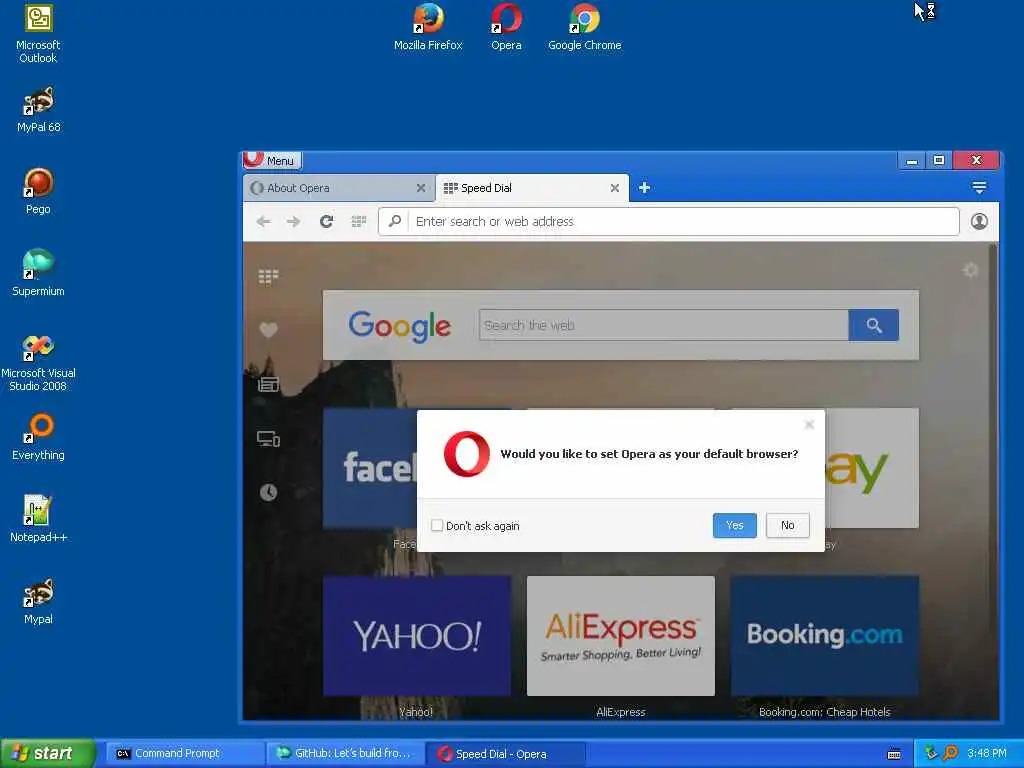The image size is (1024, 768).
Task: Dismiss the default browser dialog with X
Action: pyautogui.click(x=809, y=425)
